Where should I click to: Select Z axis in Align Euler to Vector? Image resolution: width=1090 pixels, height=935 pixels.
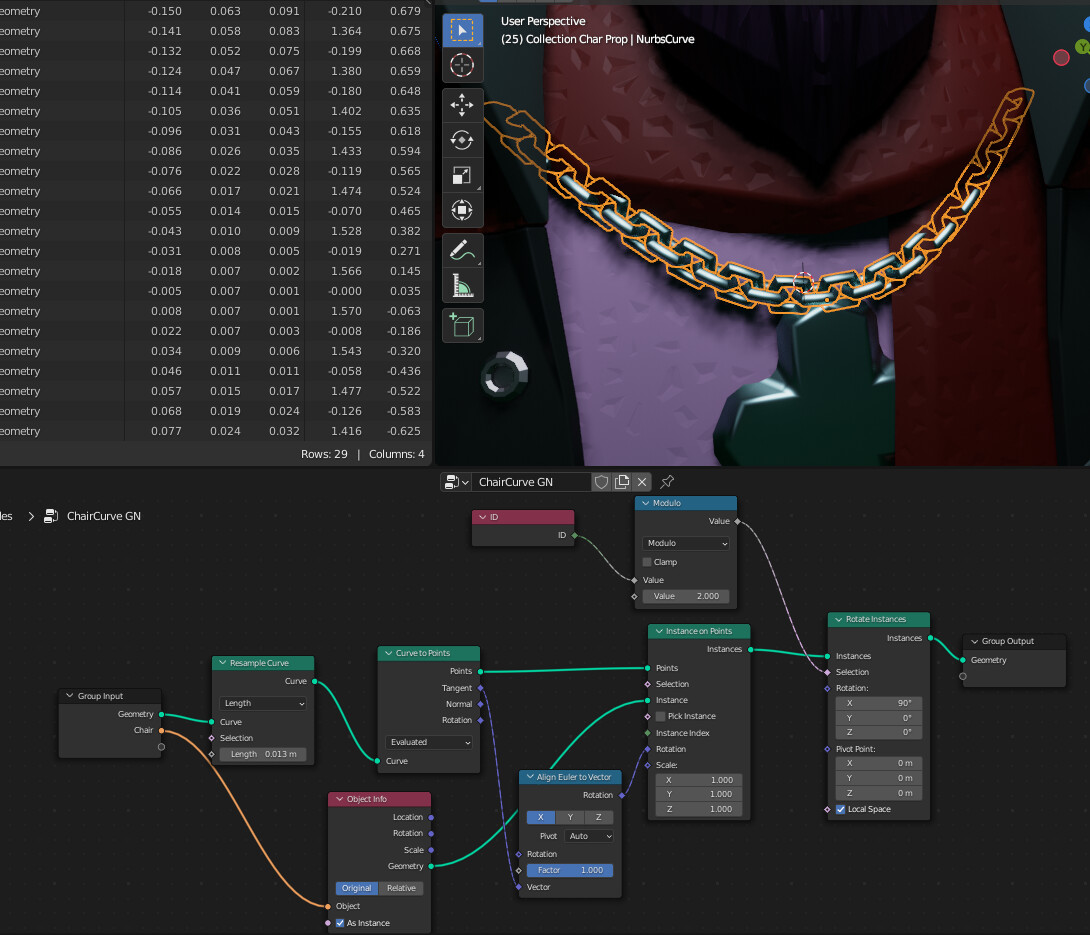599,817
